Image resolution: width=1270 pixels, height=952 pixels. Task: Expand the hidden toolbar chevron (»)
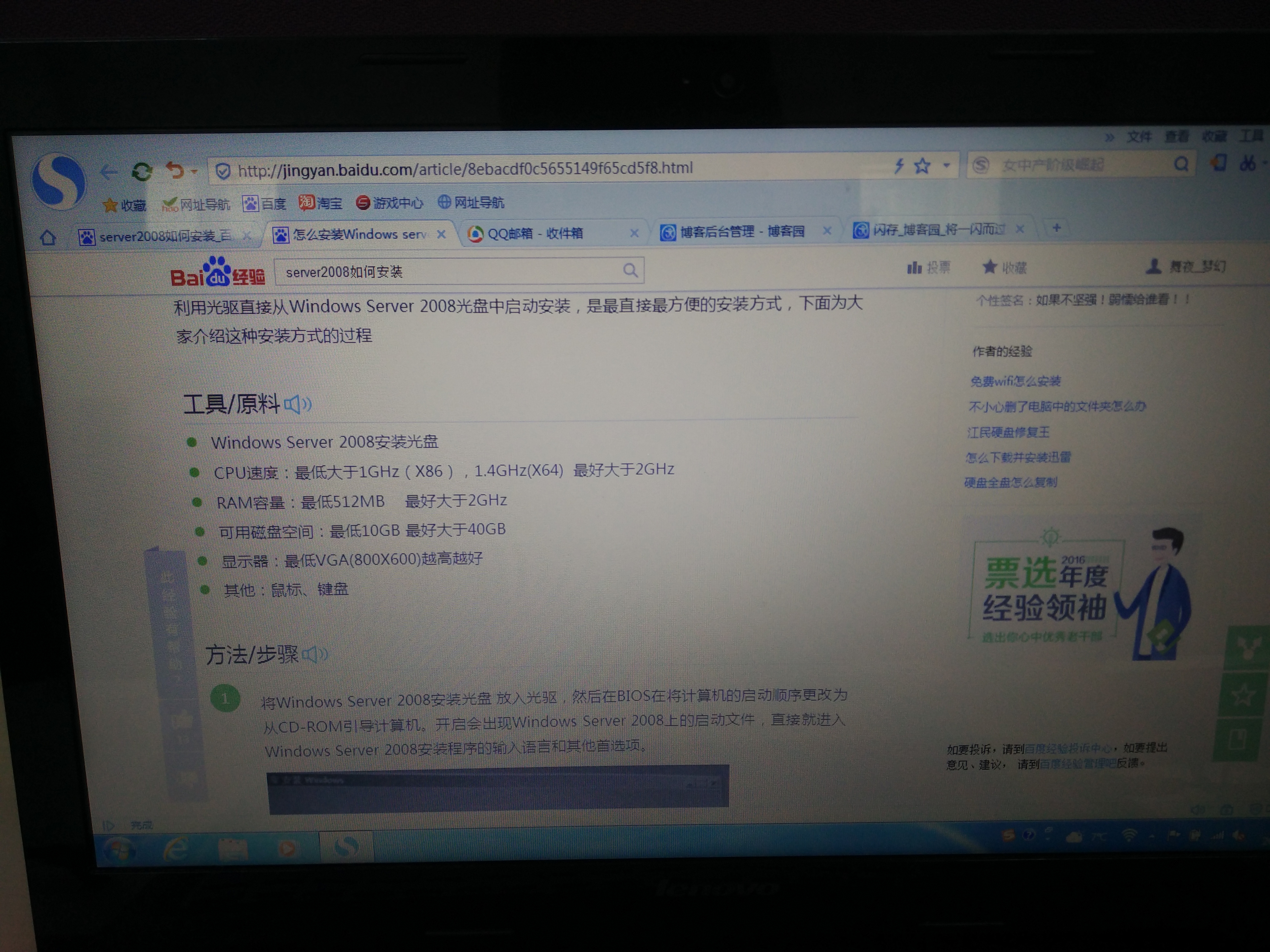click(x=1109, y=137)
